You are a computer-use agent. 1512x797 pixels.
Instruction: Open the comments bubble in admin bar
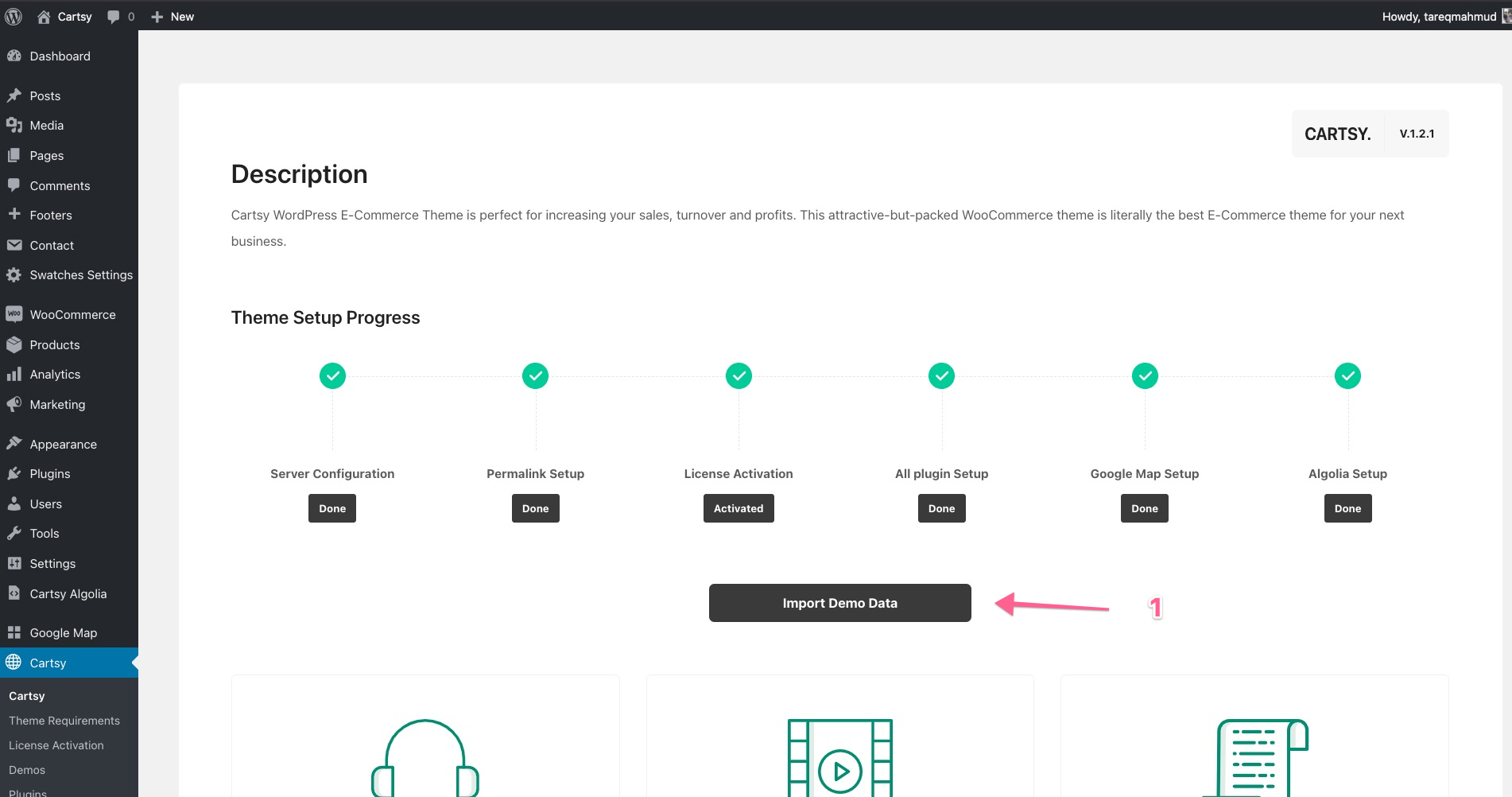[121, 16]
